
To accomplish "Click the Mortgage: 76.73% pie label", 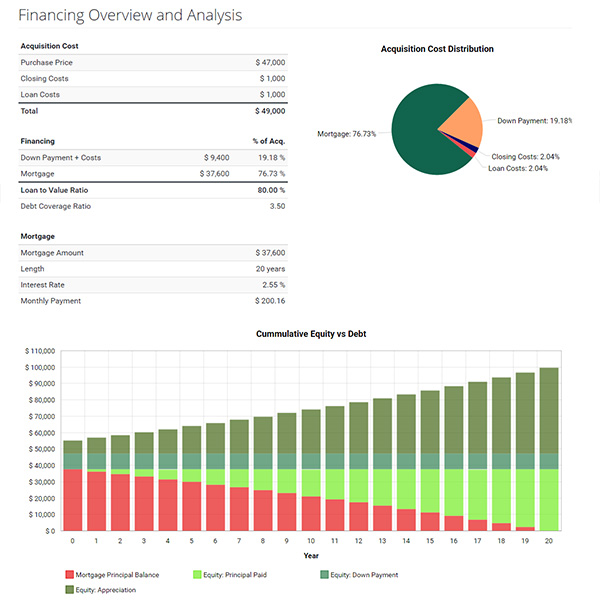I will [346, 134].
